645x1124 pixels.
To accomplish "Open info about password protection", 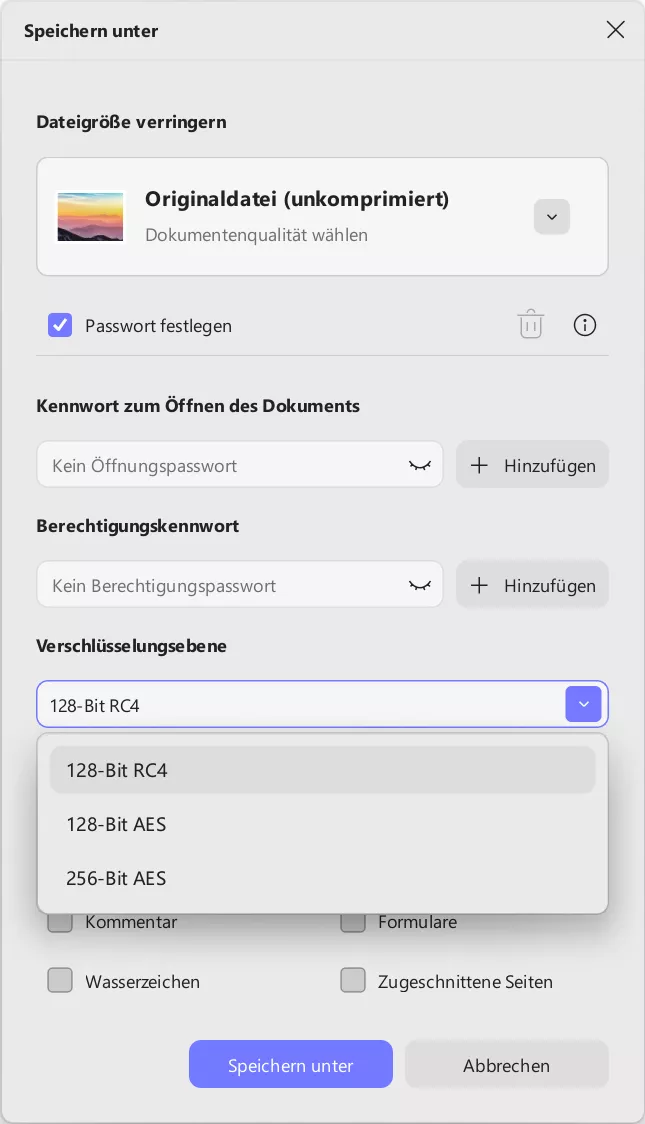I will coord(585,324).
